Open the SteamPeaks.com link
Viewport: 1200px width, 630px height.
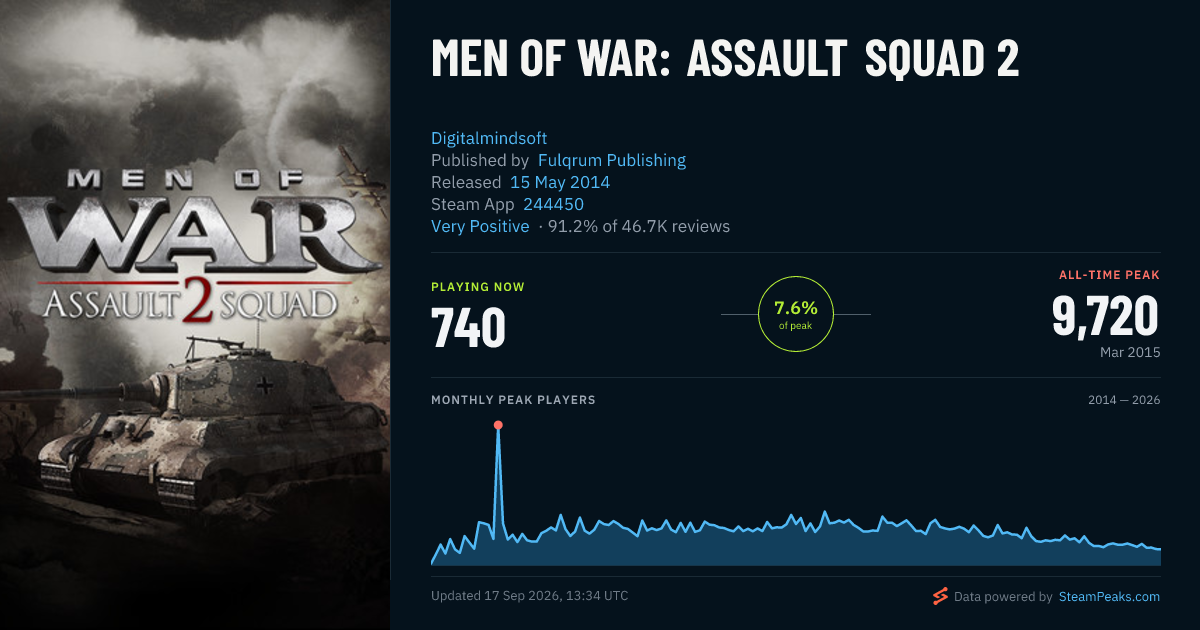pyautogui.click(x=1109, y=597)
